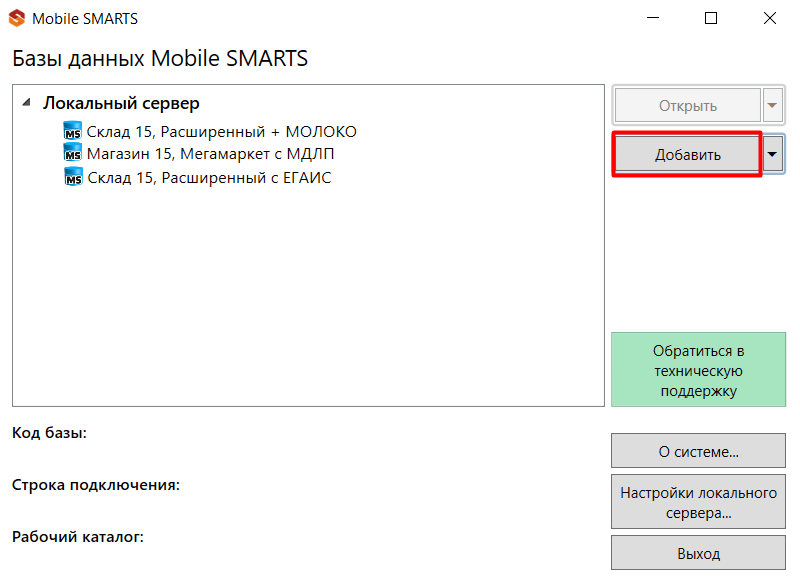Minimize the Mobile SMARTS window
Viewport: 800px width, 580px height.
[x=653, y=18]
